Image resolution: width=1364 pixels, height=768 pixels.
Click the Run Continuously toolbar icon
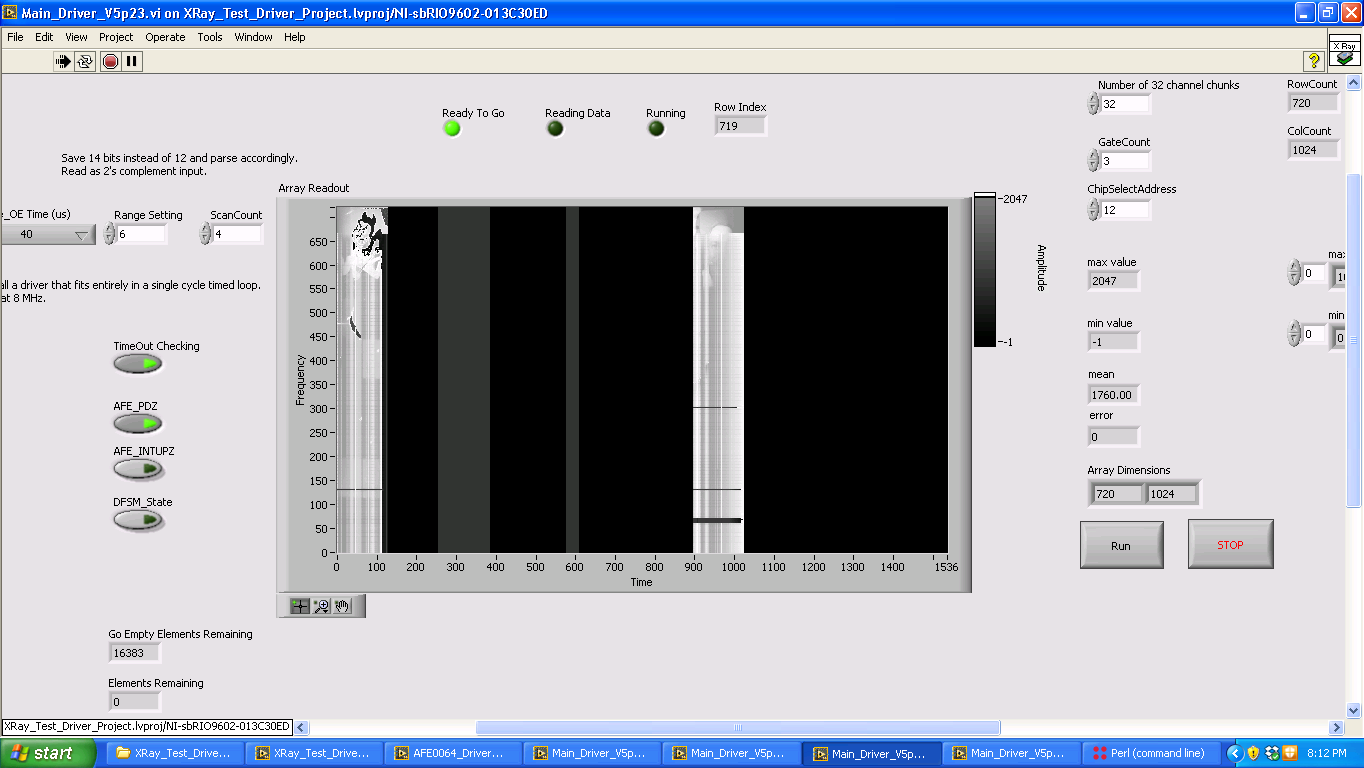pos(86,61)
